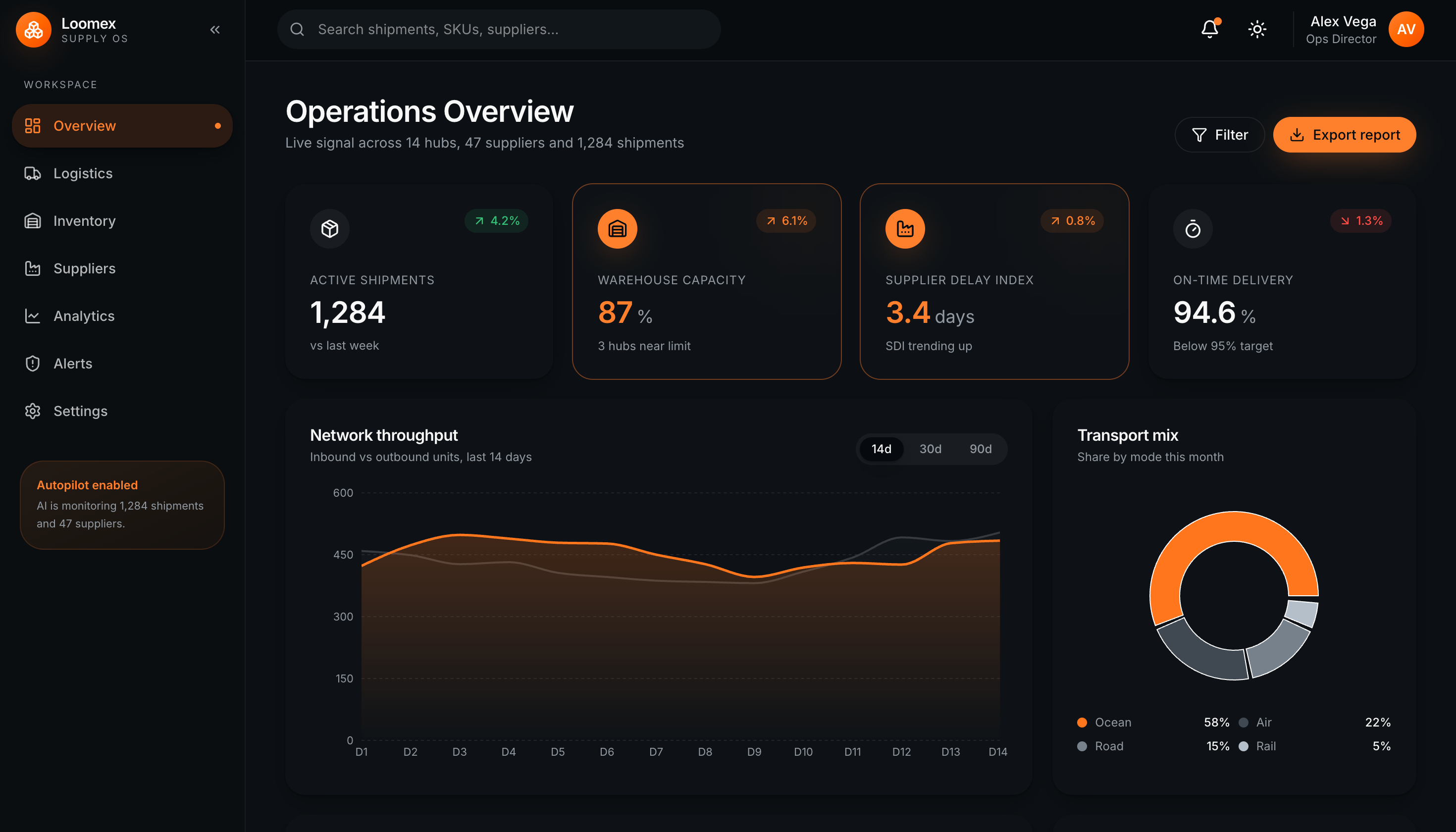The image size is (1456, 832).
Task: Click the 0.8% trend badge
Action: (x=1072, y=220)
